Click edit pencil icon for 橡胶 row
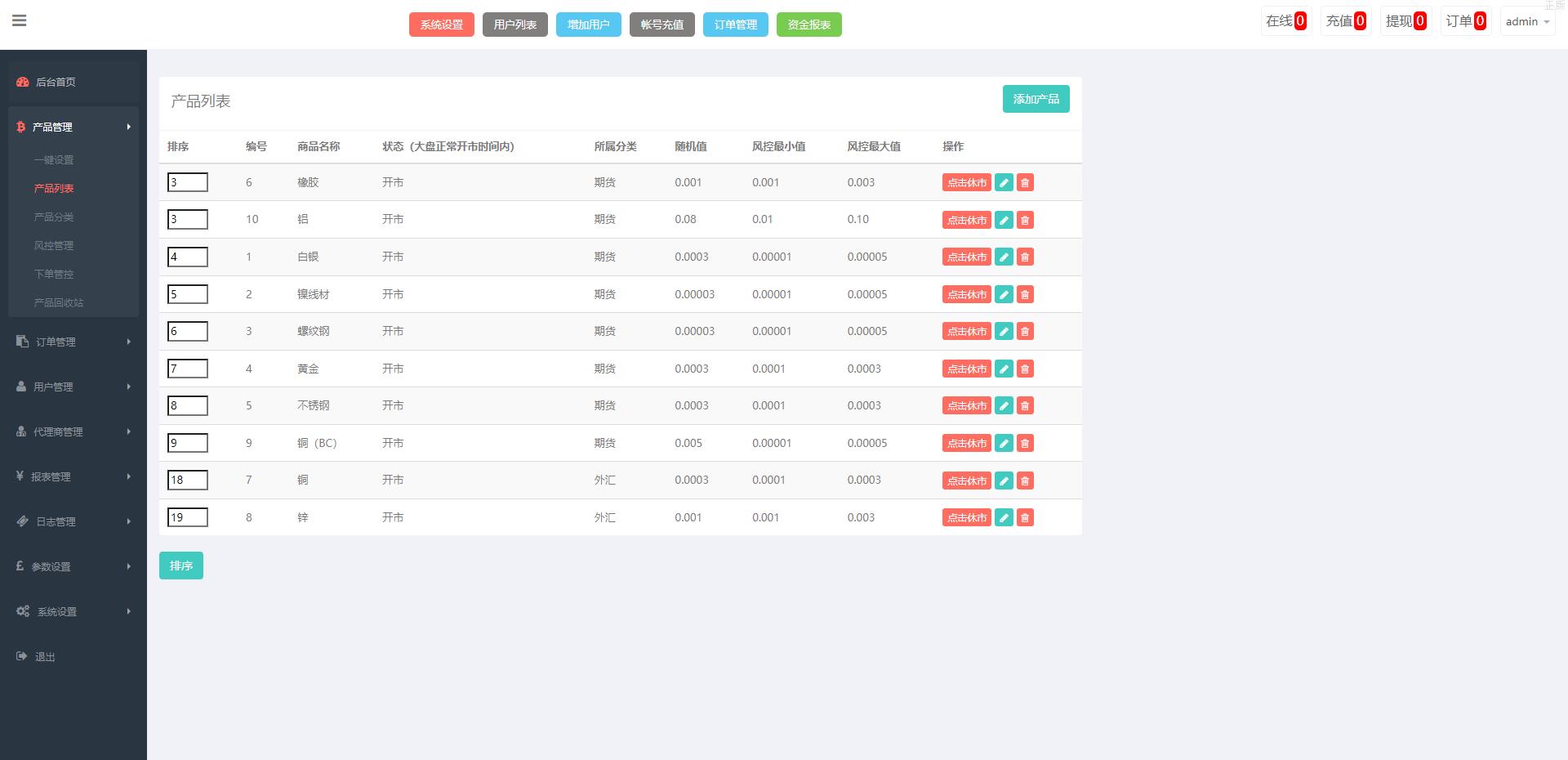 coord(1004,183)
